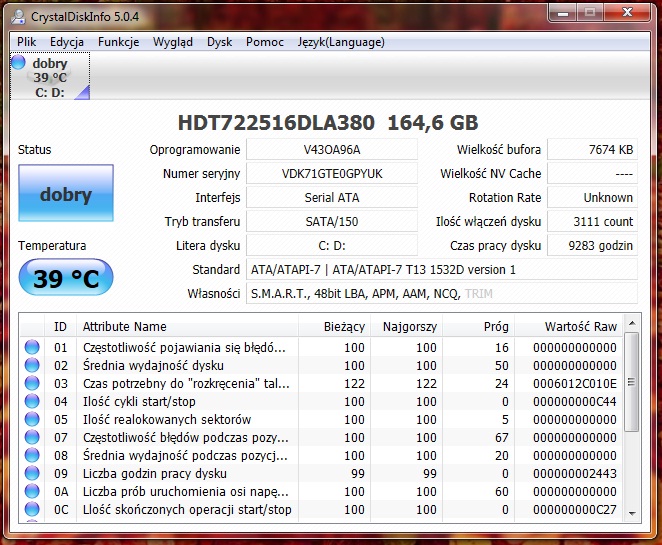Select row Liczba godzin pracy dysku
The image size is (662, 545).
pyautogui.click(x=321, y=473)
